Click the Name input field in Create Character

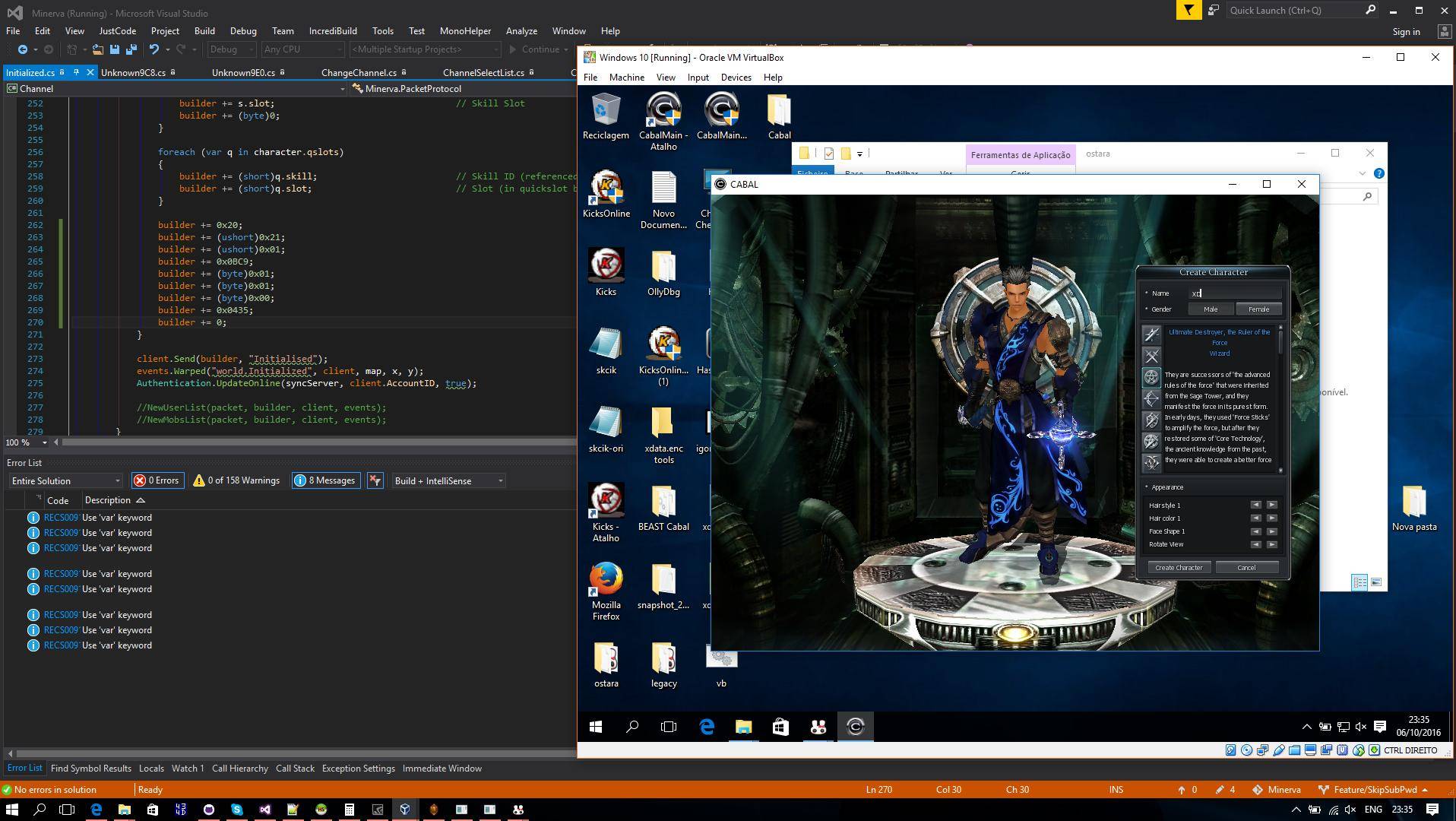coord(1235,293)
